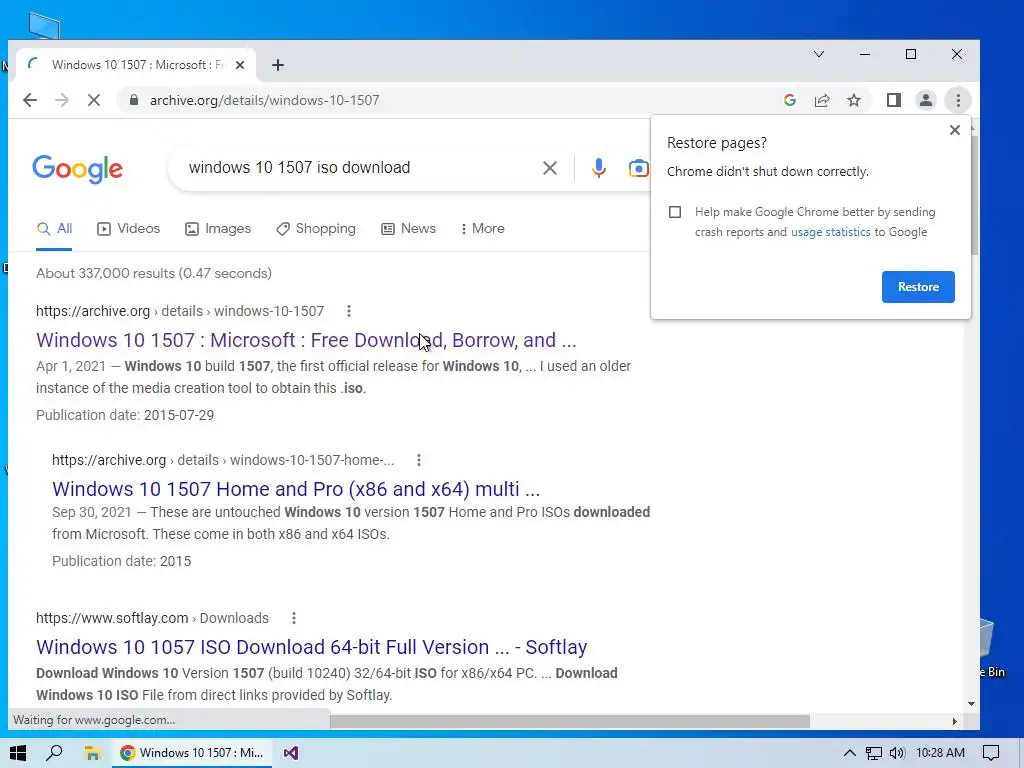Clear the Google search box text
Image resolution: width=1024 pixels, height=768 pixels.
550,168
